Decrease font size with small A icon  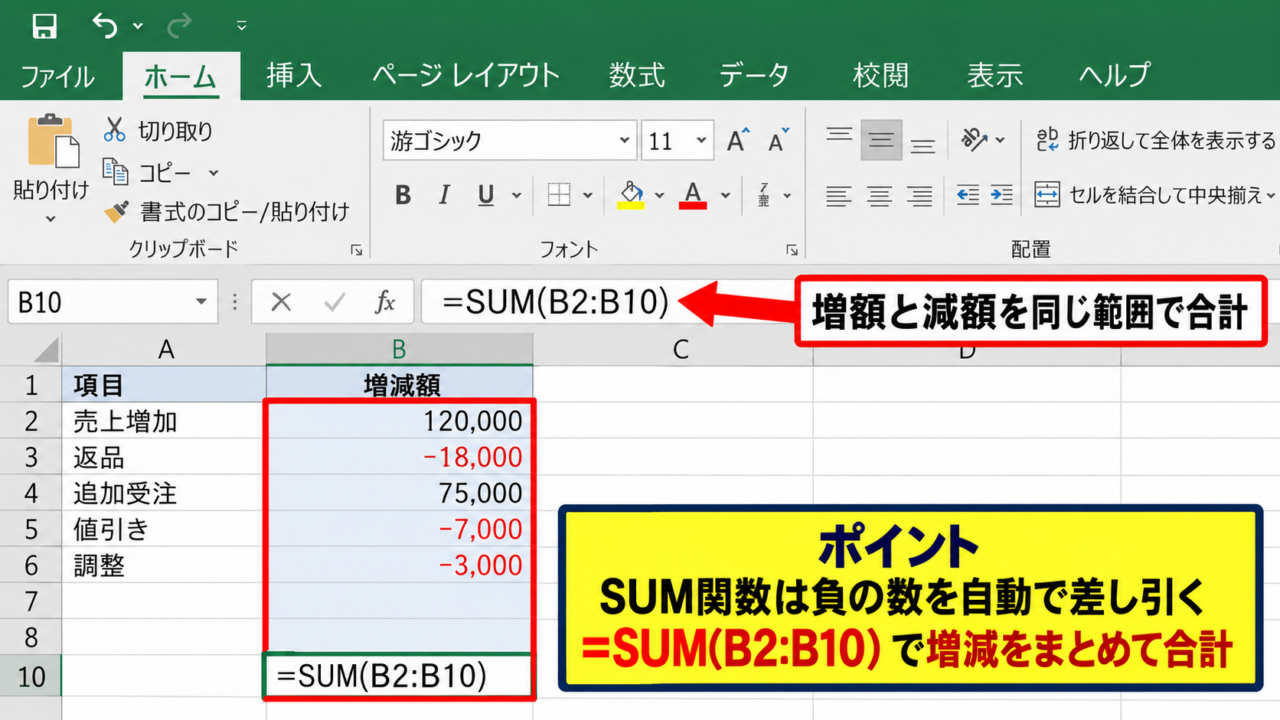pos(778,140)
